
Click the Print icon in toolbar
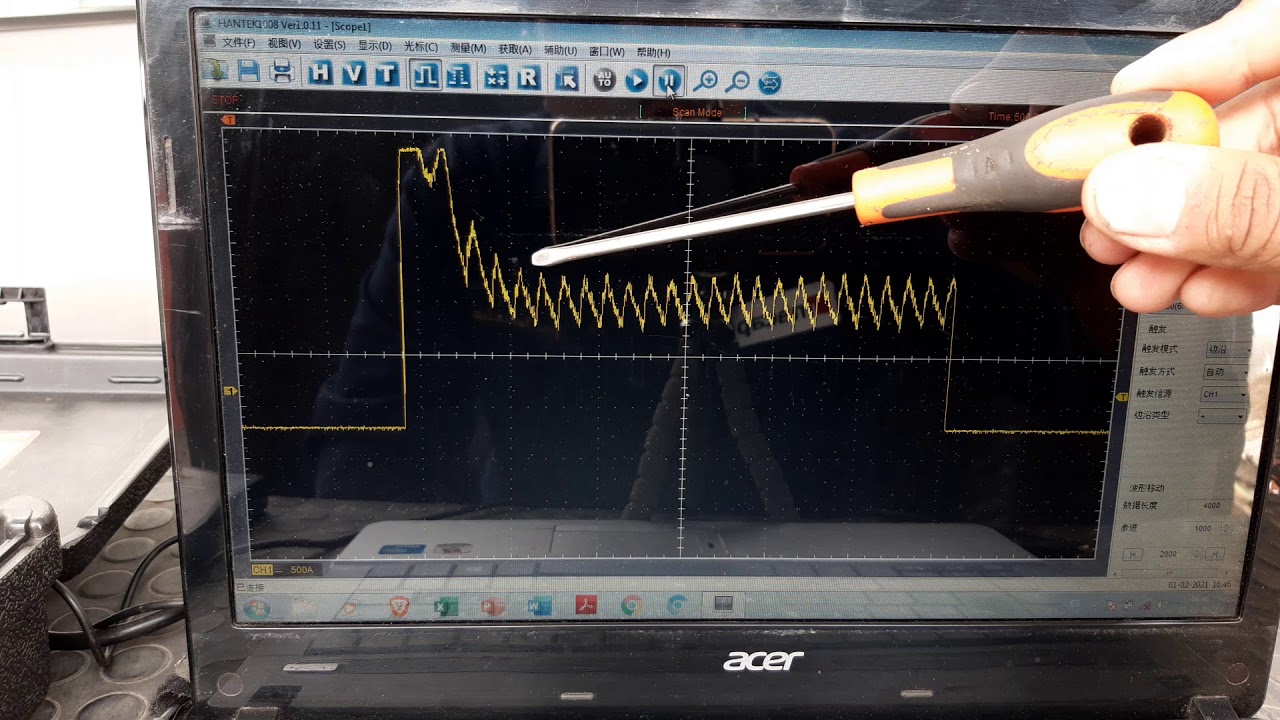[x=282, y=72]
